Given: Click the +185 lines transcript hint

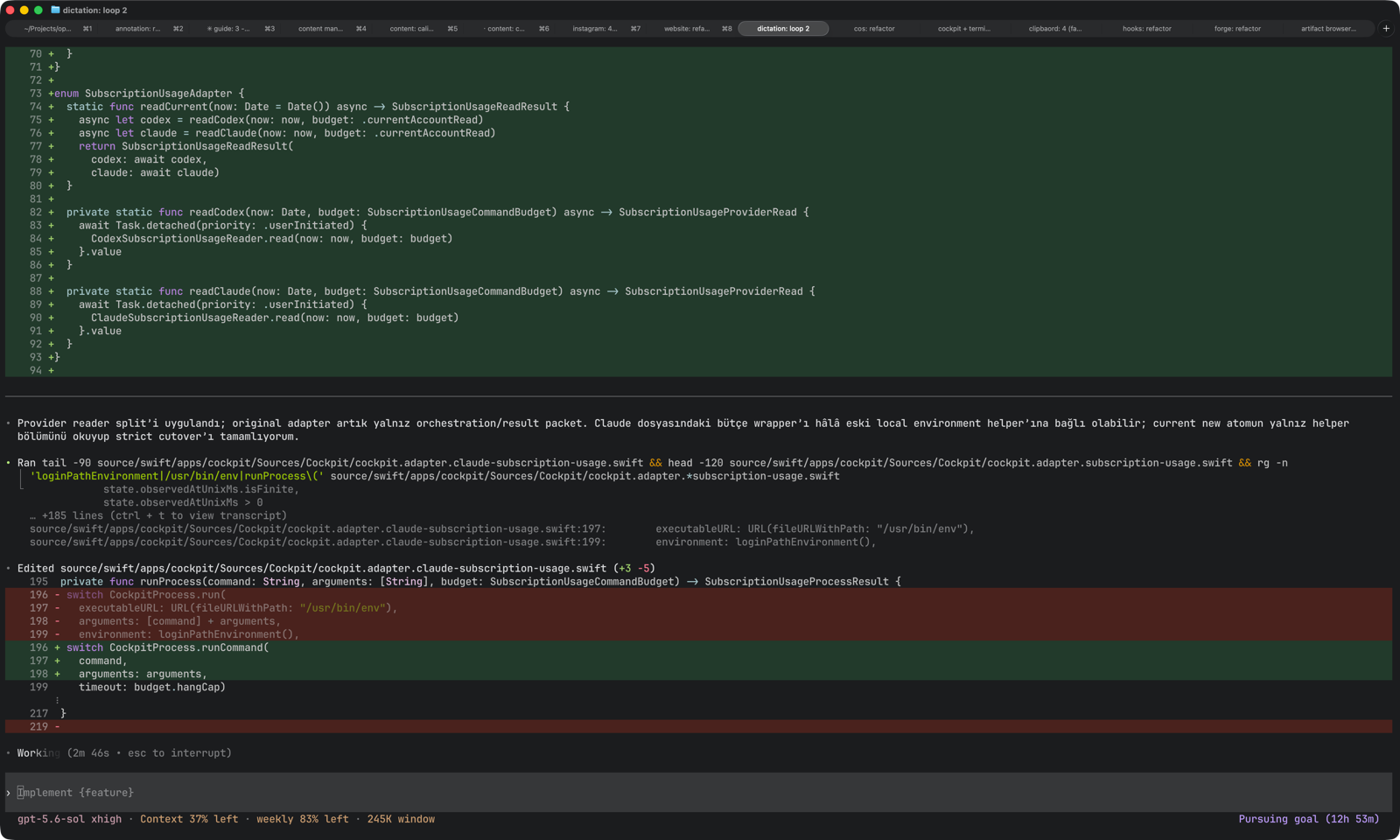Looking at the screenshot, I should point(158,516).
